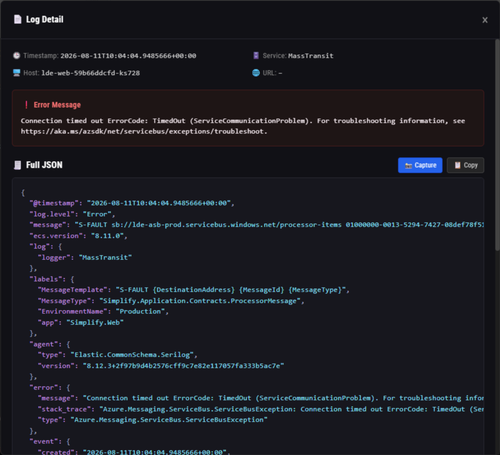Image resolution: width=500 pixels, height=455 pixels.
Task: Click the Host computer icon
Action: [17, 73]
